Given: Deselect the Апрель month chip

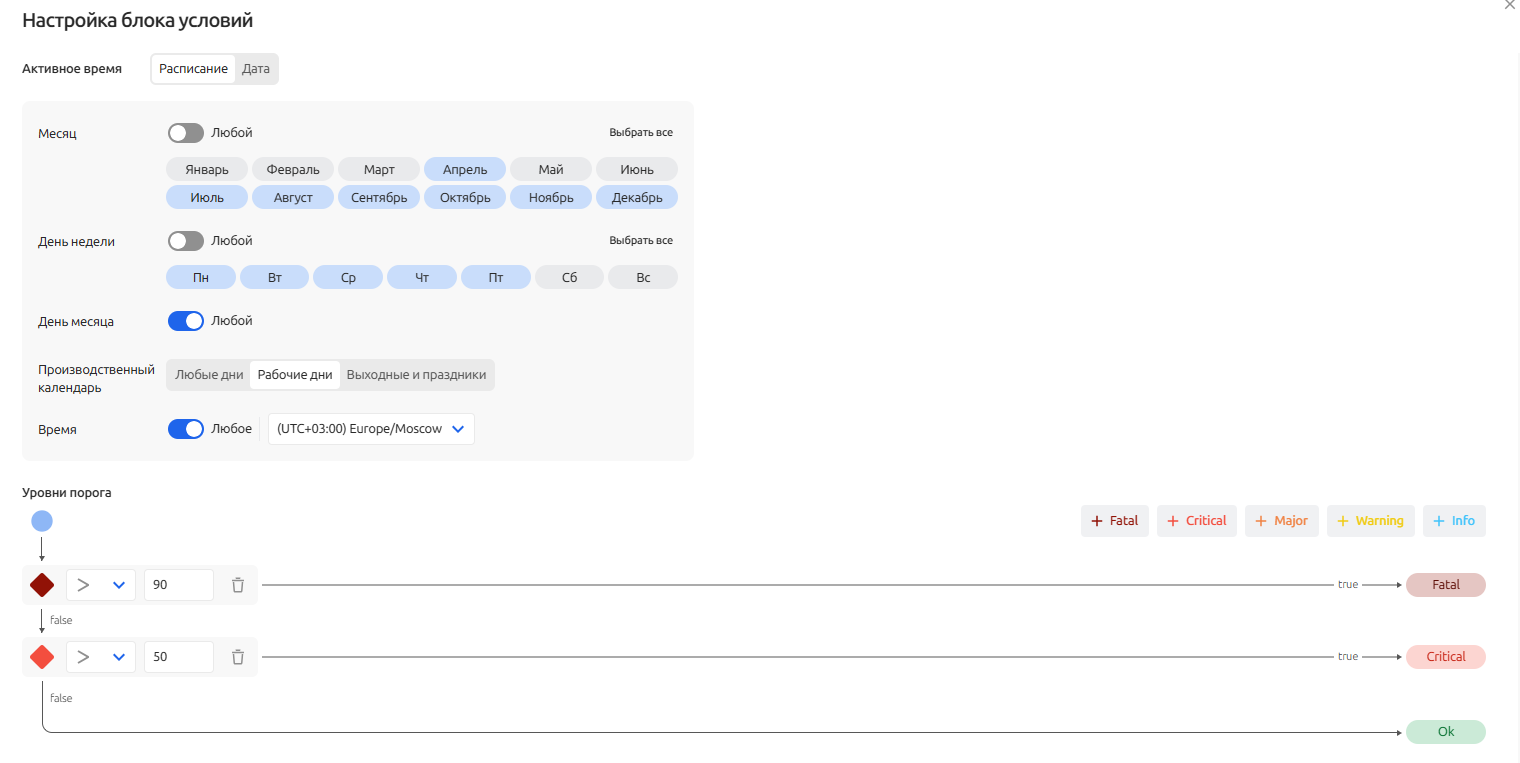Looking at the screenshot, I should pos(465,169).
